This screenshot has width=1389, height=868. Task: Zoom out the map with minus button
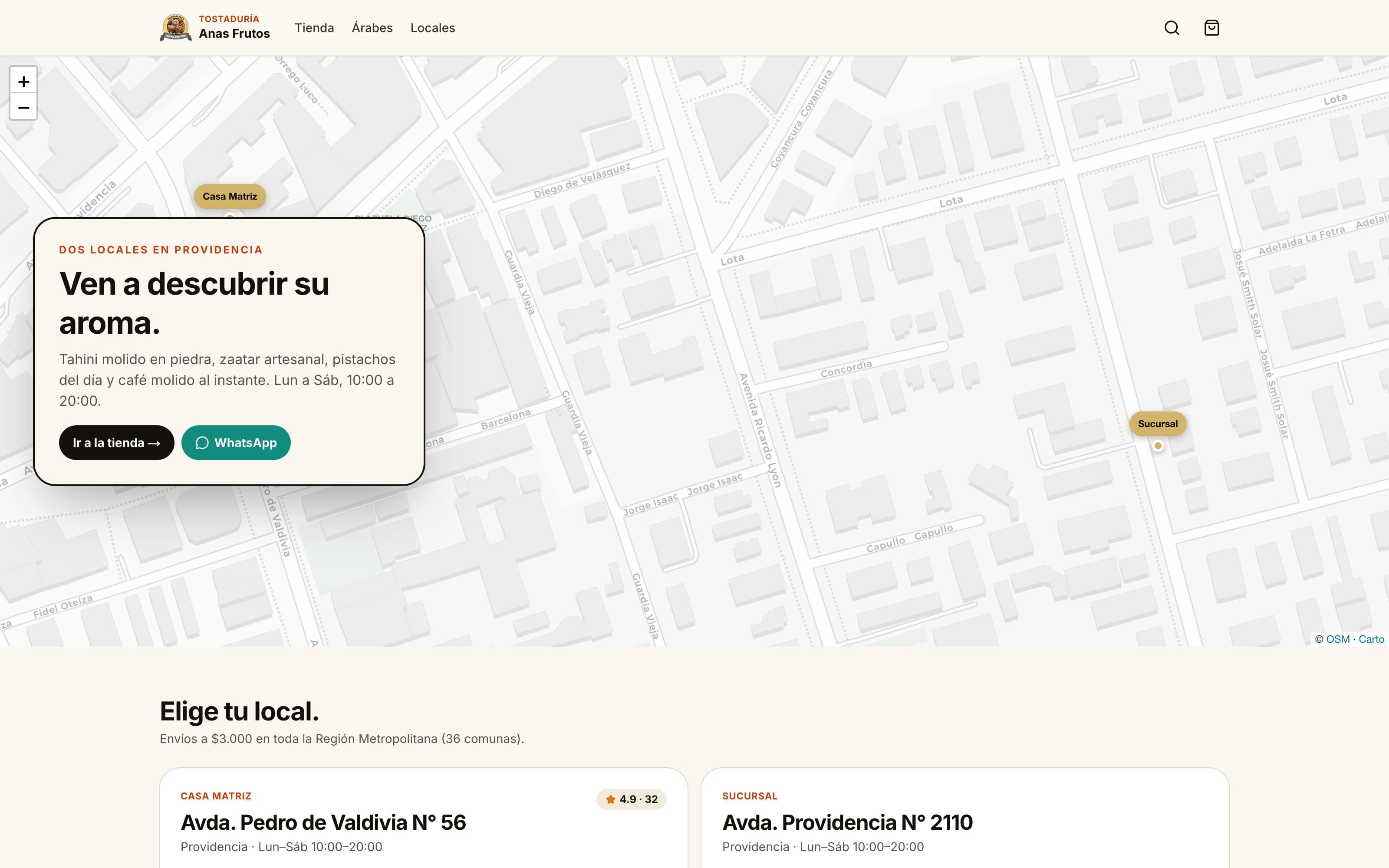tap(23, 107)
